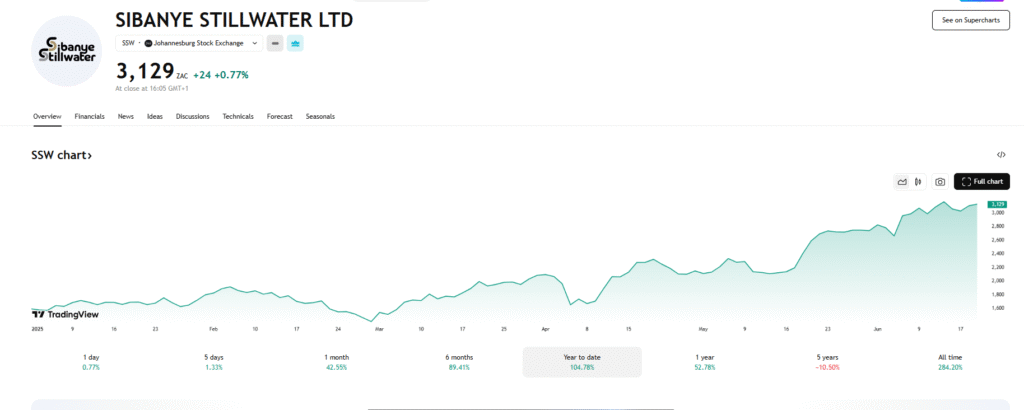Open the Forecast tab

[x=280, y=116]
